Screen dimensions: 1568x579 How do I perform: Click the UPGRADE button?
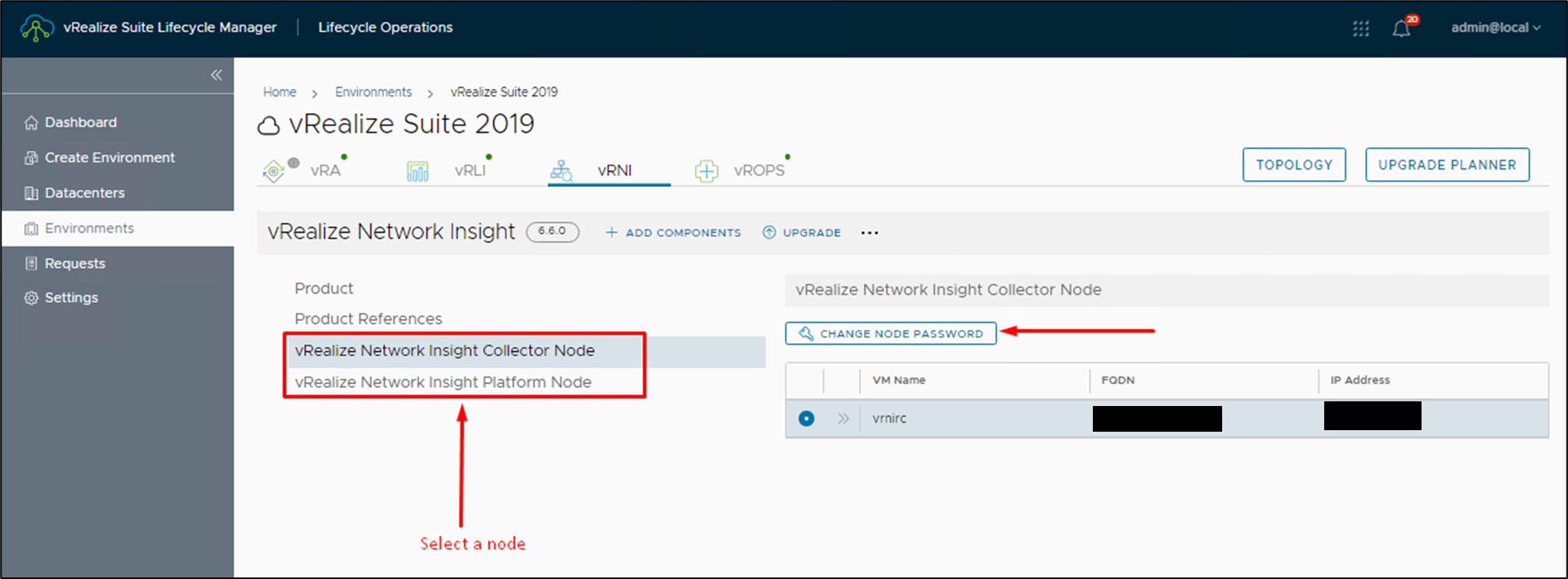[802, 232]
